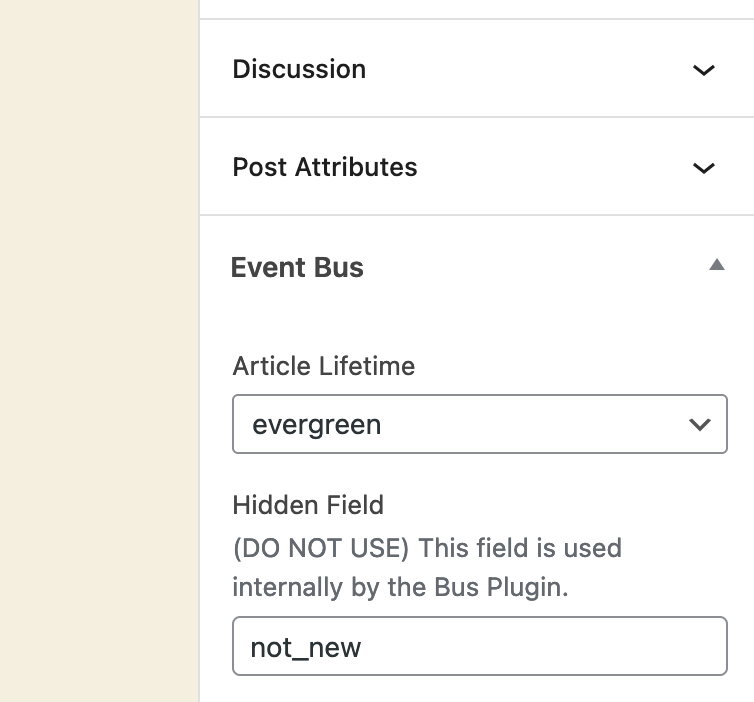Collapse the Event Bus panel triangle
The image size is (754, 702).
[x=716, y=264]
